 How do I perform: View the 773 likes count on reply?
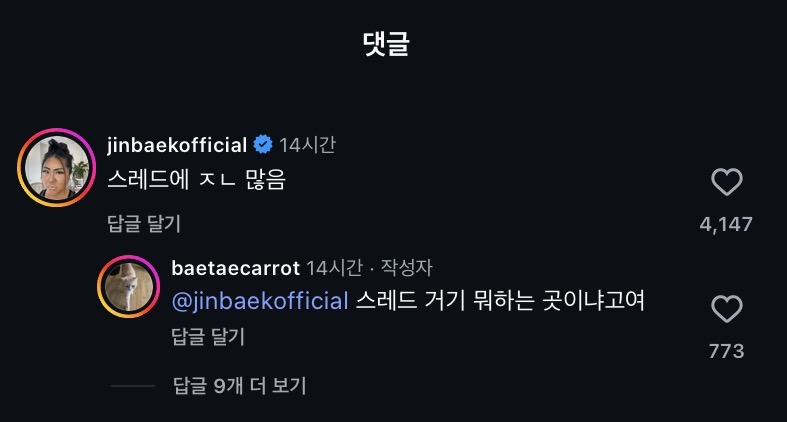point(726,351)
